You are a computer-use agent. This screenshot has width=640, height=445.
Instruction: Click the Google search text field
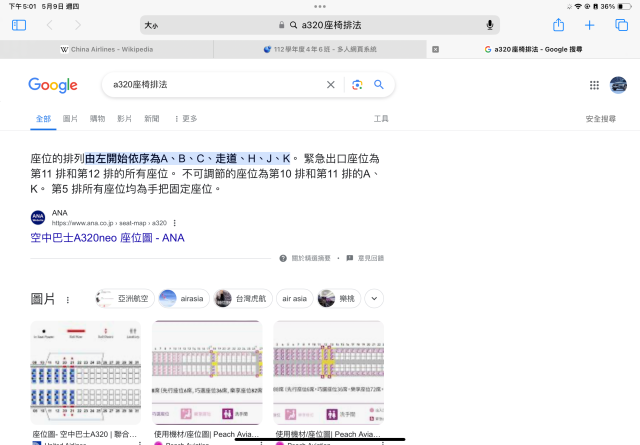[x=216, y=85]
